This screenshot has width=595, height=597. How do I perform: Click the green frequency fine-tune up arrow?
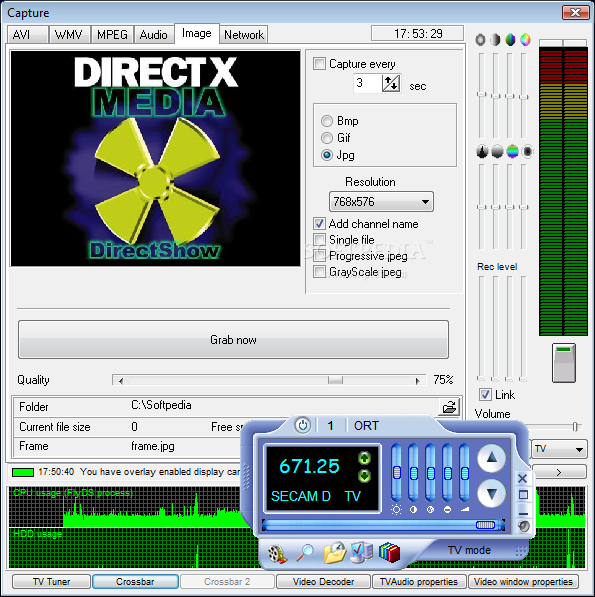364,458
